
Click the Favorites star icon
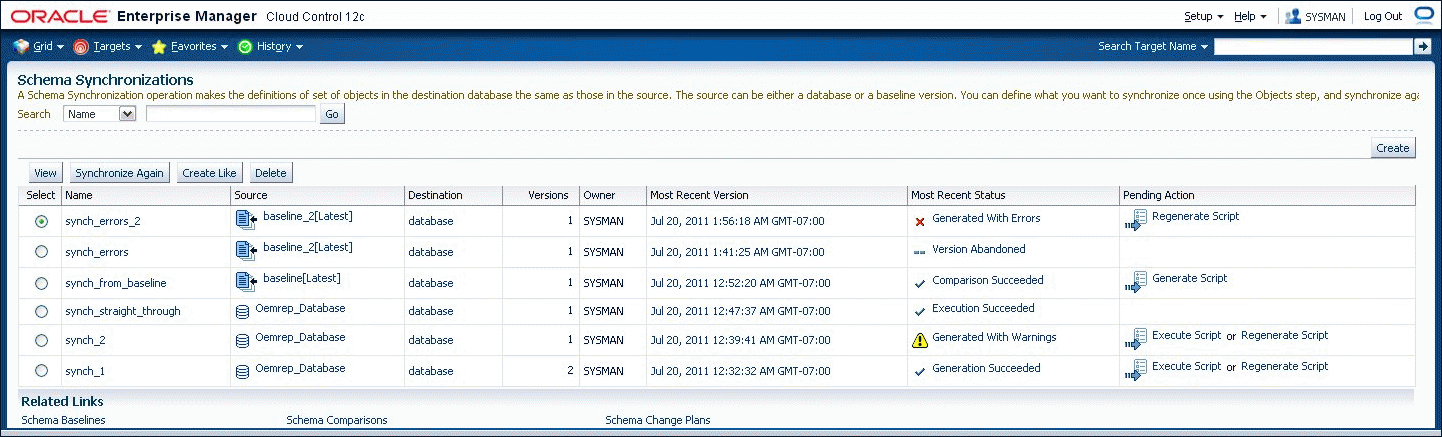click(159, 46)
